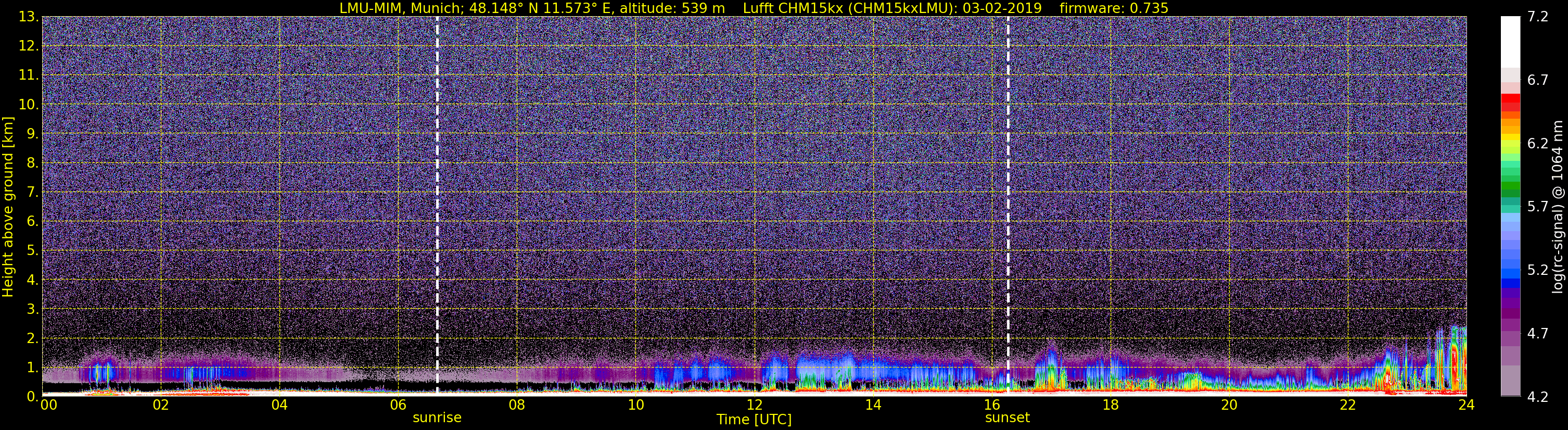Click the 'firmware: 0.735' text in the title
The image size is (1568, 430).
pos(1114,8)
